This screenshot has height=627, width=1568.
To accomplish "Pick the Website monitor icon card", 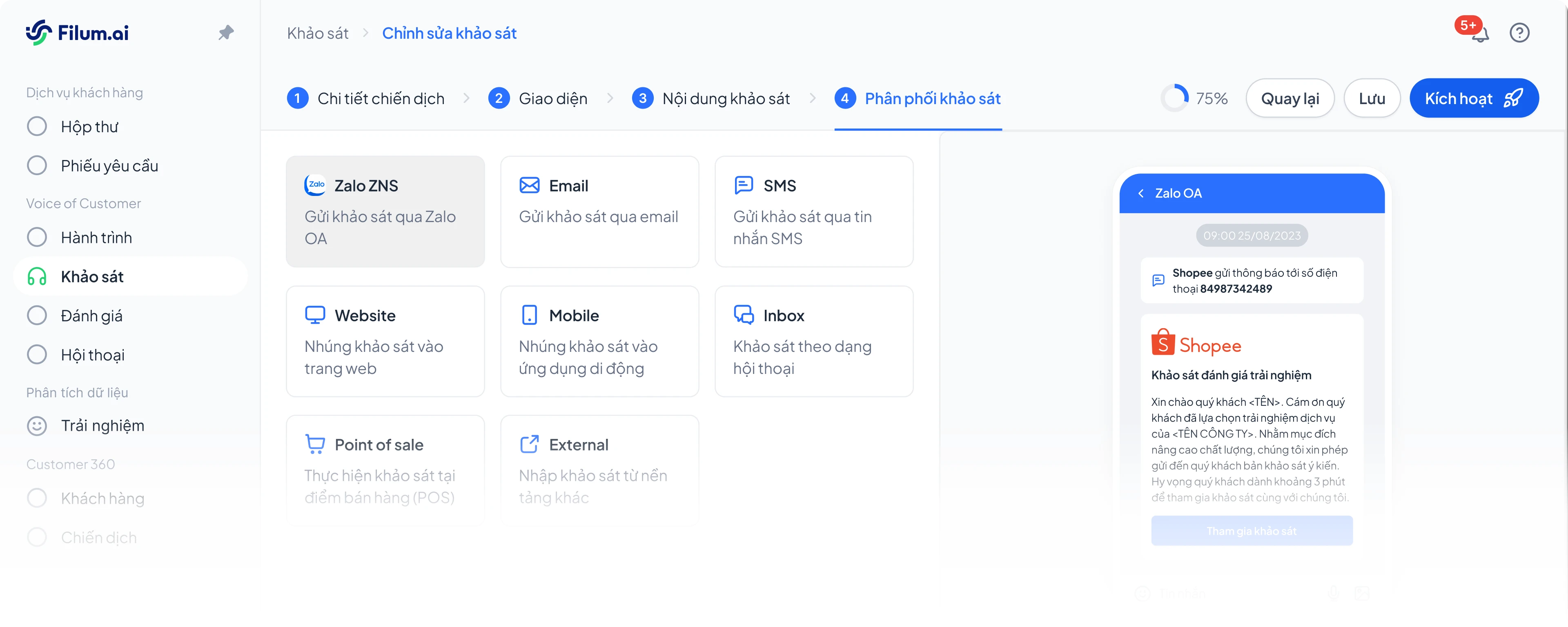I will [315, 315].
